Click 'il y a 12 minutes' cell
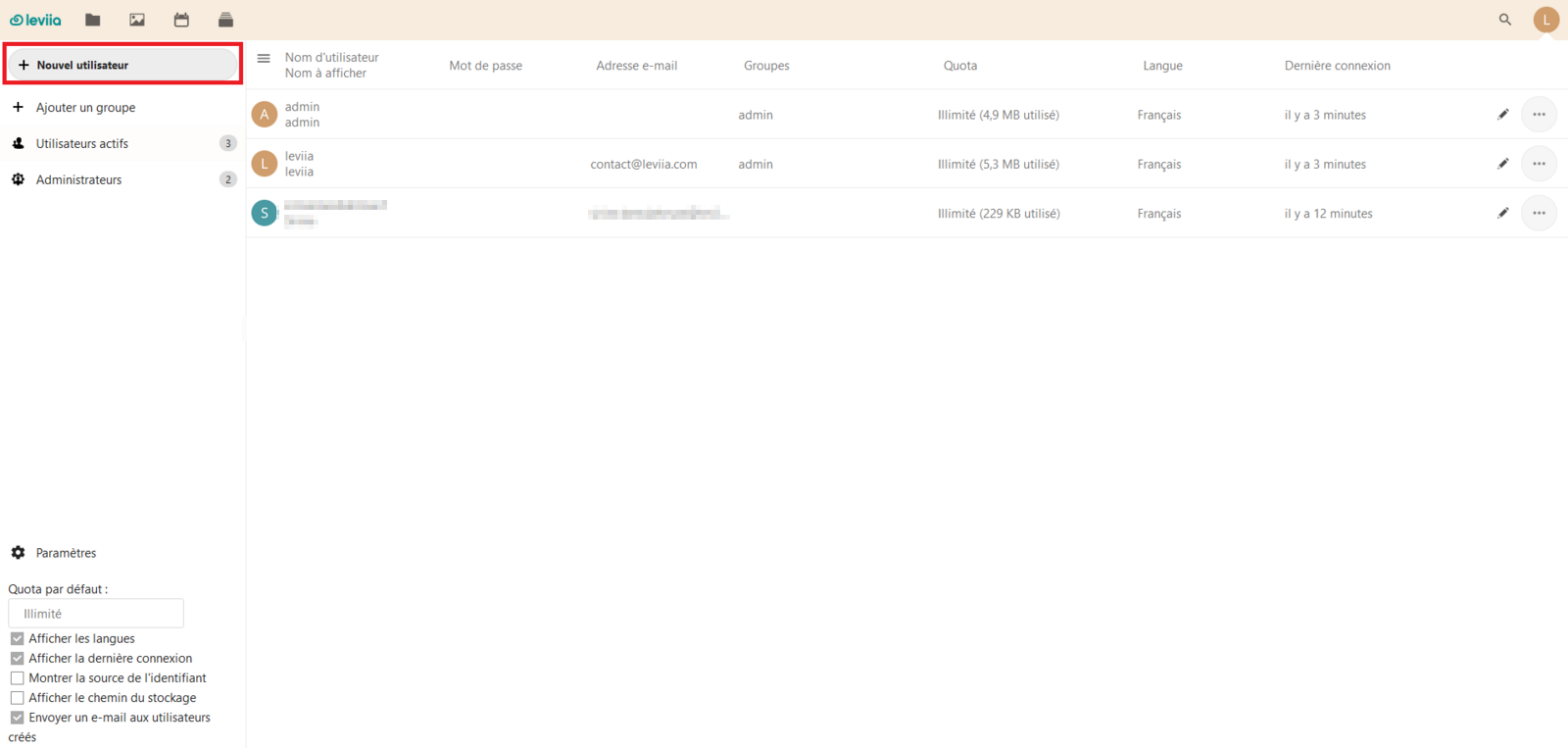 pos(1329,213)
